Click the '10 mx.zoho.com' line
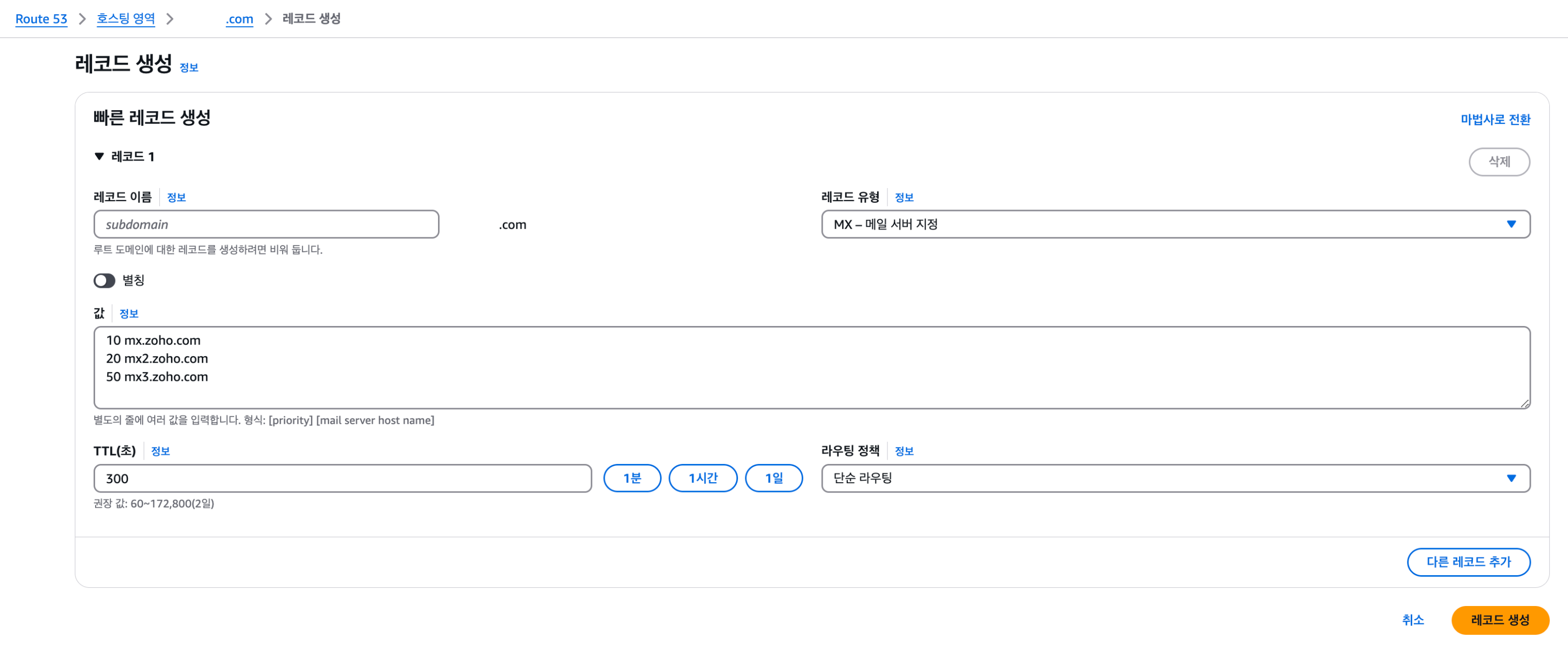1568x652 pixels. pos(153,341)
